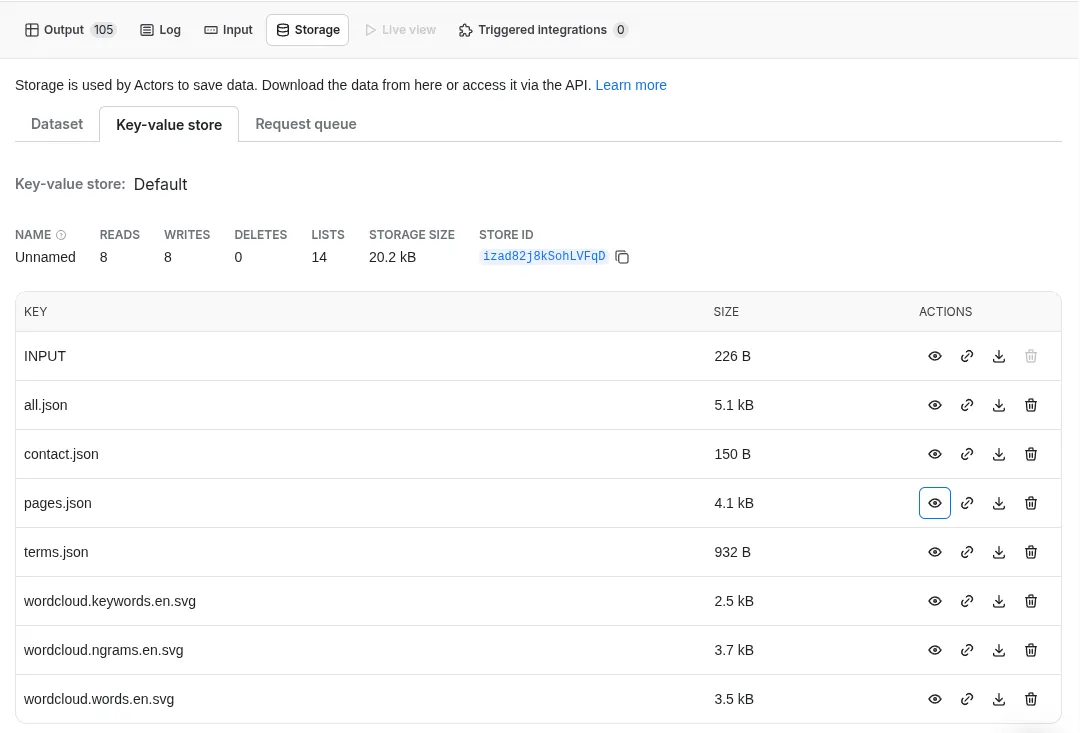Open the Request queue tab
1080x733 pixels.
point(306,124)
